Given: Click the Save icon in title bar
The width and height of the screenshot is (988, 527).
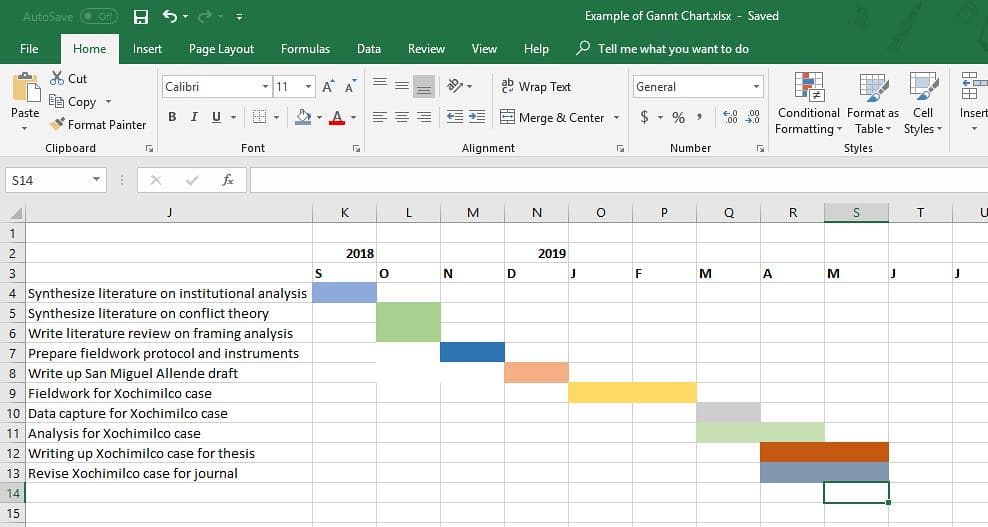Looking at the screenshot, I should click(x=141, y=16).
